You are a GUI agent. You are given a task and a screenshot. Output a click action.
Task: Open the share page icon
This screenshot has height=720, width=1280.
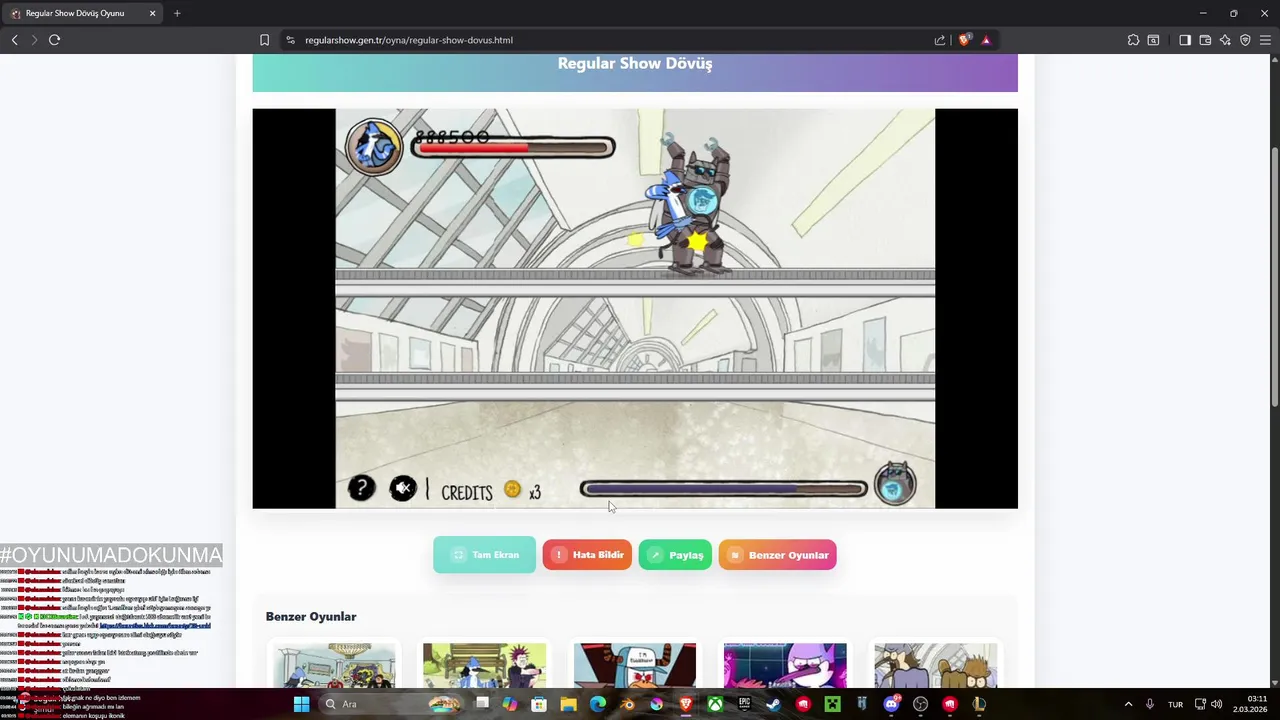[x=940, y=40]
